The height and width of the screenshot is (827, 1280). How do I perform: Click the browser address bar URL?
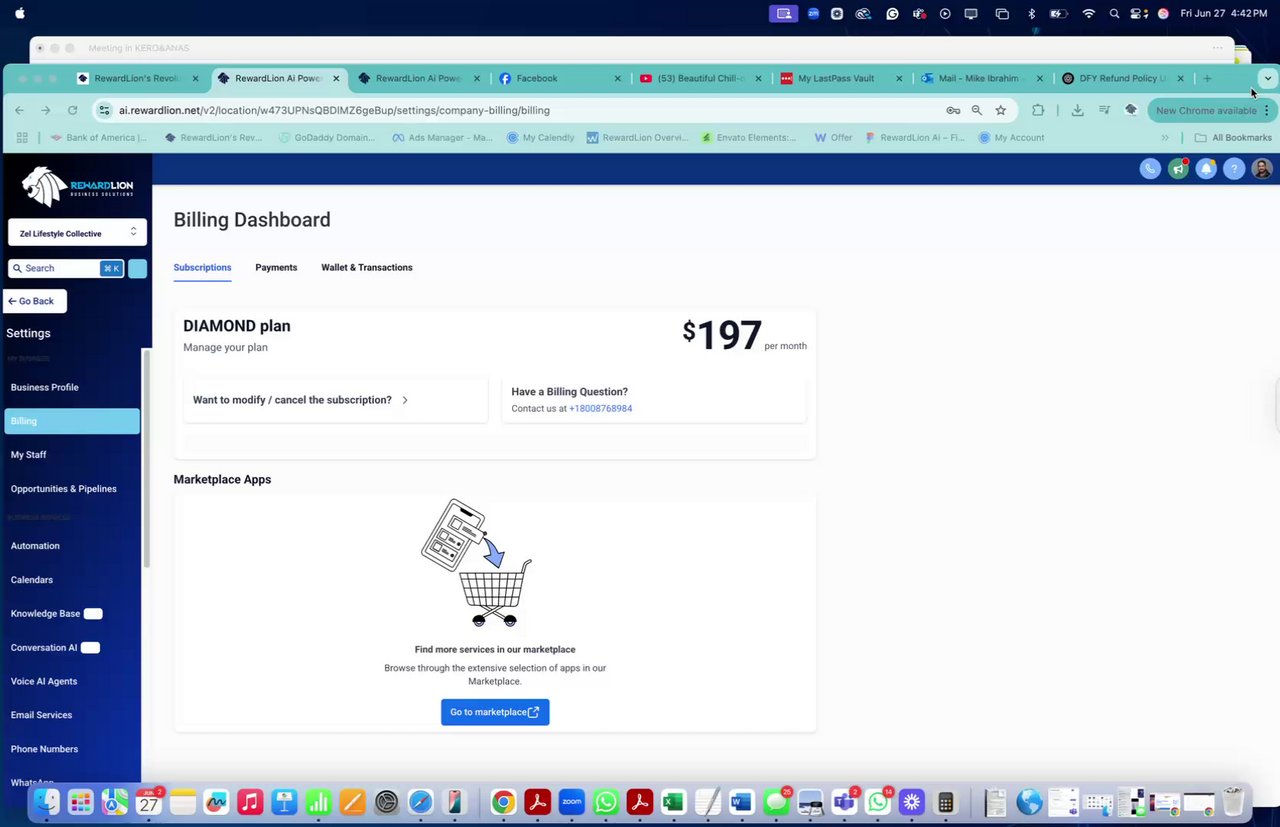334,110
